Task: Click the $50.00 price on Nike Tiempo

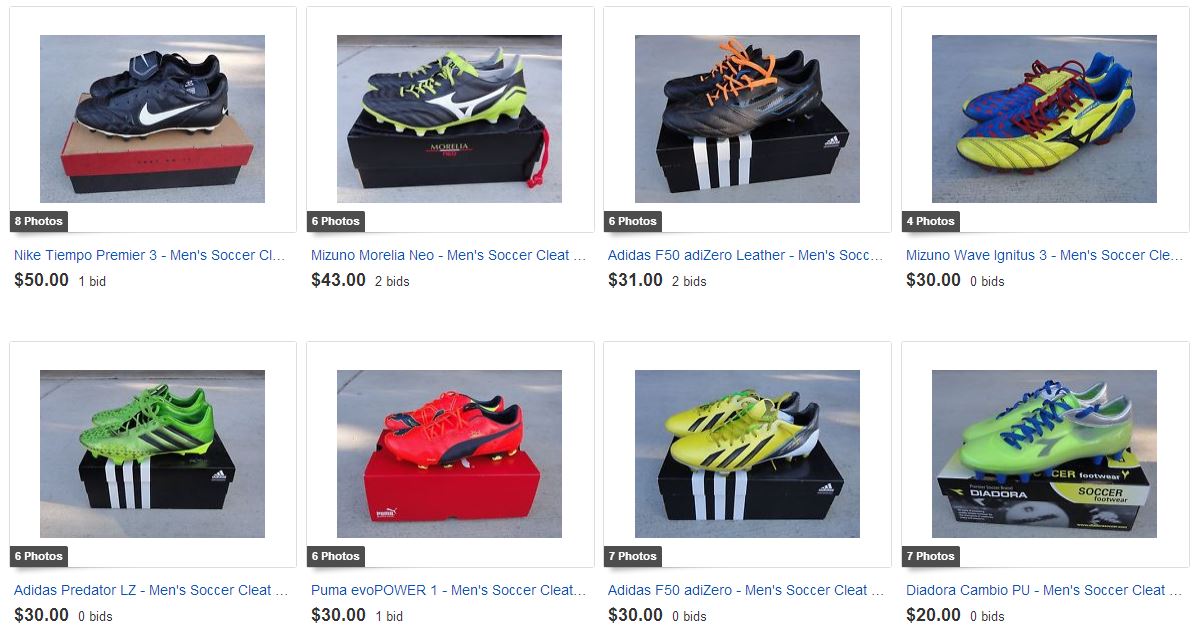Action: point(41,280)
